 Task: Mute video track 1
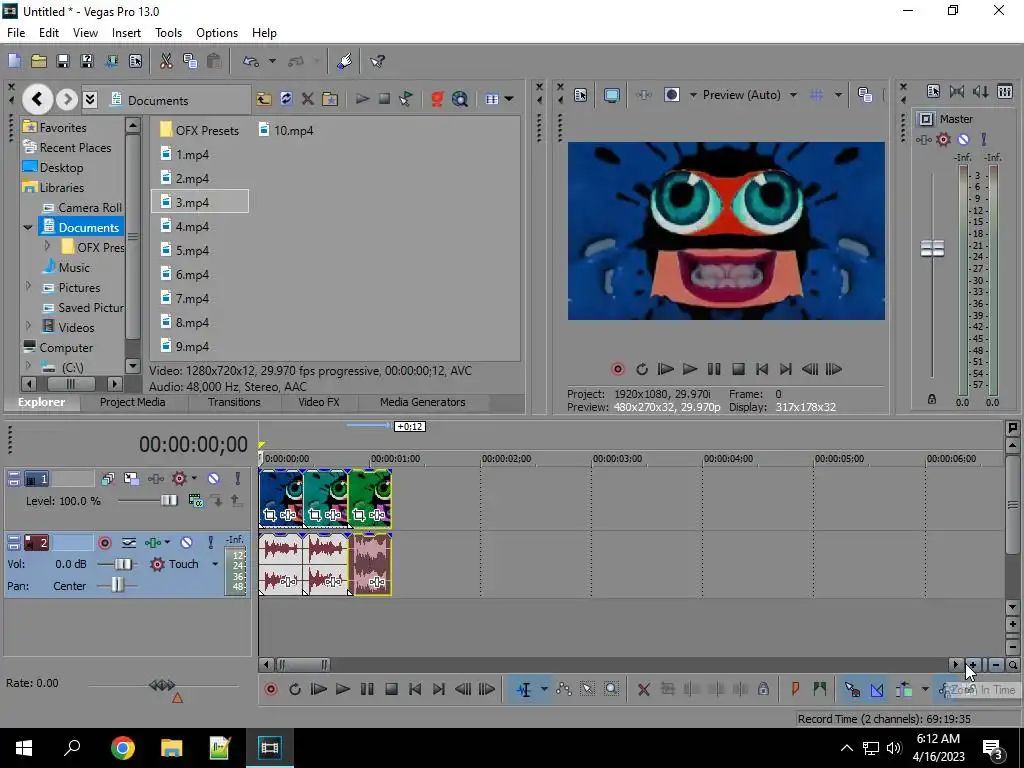(x=213, y=479)
